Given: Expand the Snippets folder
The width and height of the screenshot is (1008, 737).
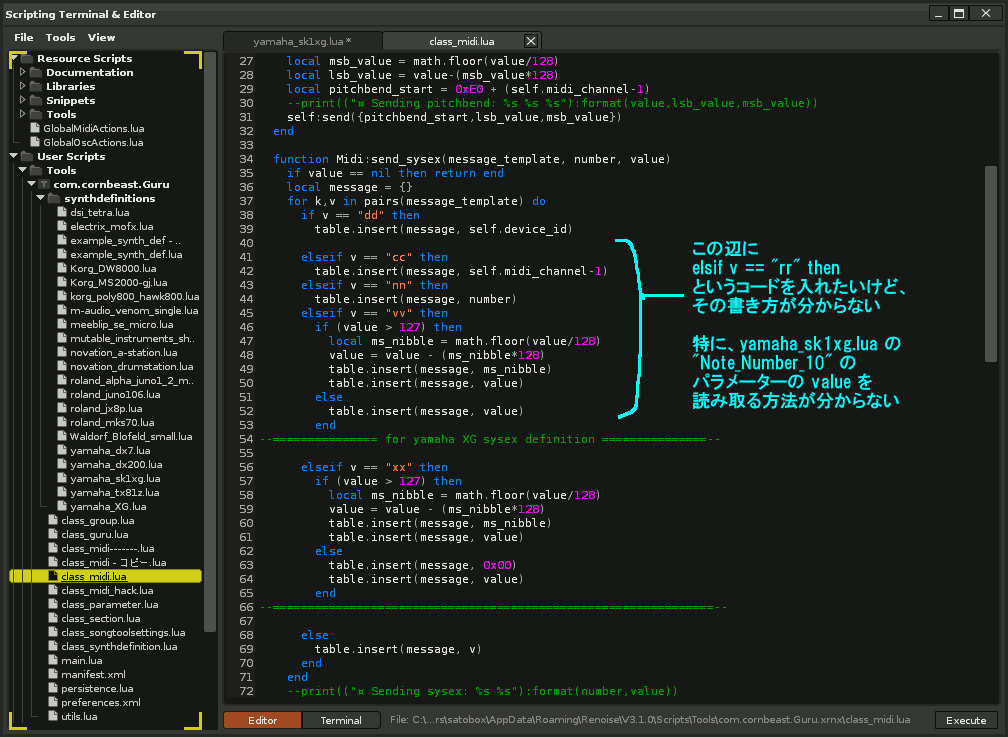Looking at the screenshot, I should coord(23,100).
